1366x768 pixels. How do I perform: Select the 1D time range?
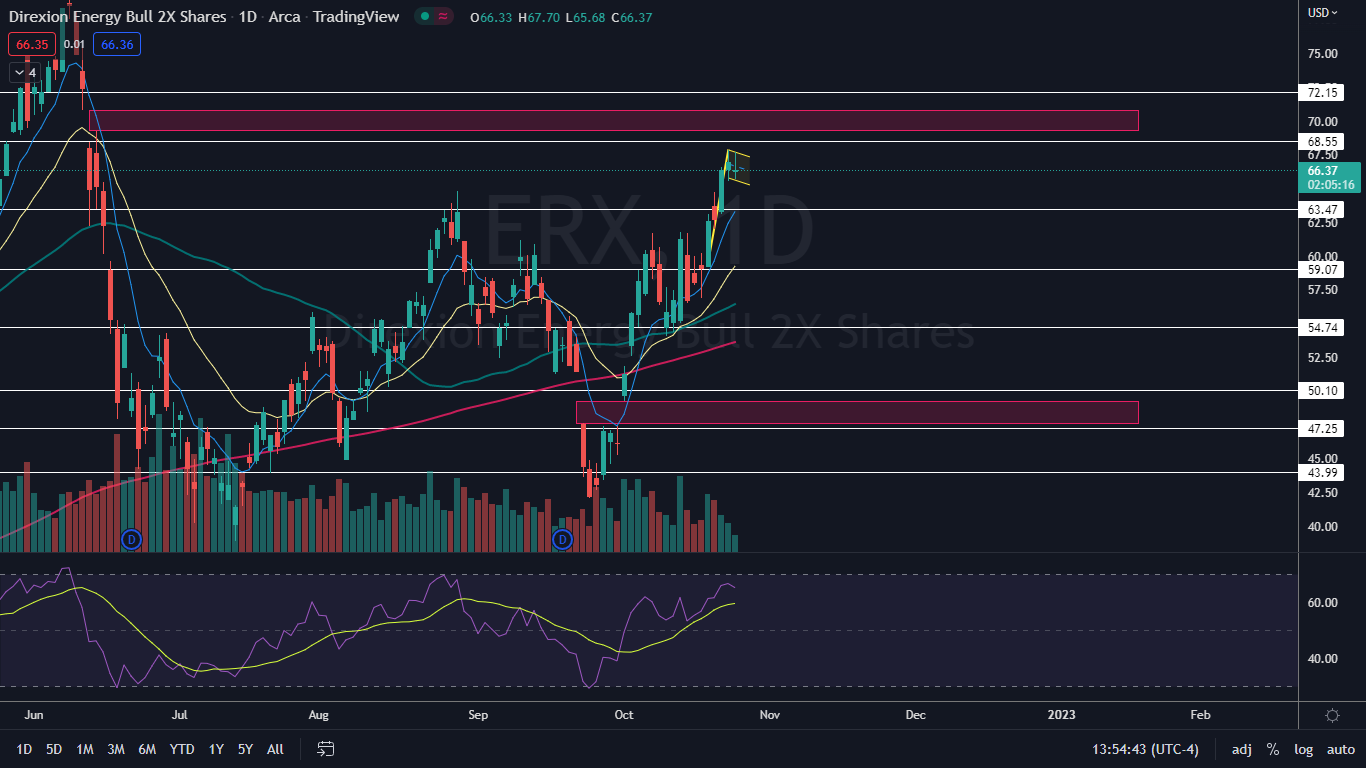[24, 749]
